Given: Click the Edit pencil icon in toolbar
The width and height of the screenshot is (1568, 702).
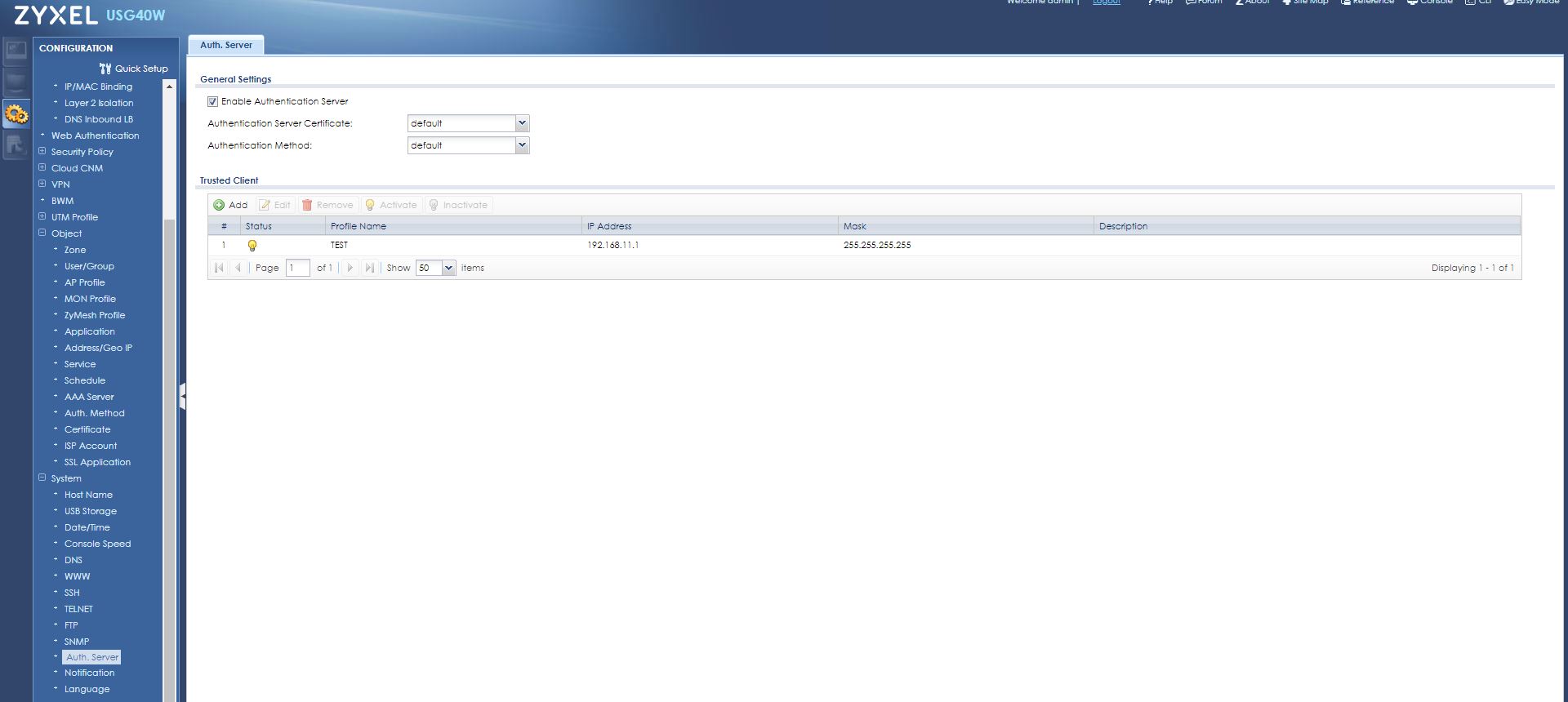Looking at the screenshot, I should click(x=265, y=205).
